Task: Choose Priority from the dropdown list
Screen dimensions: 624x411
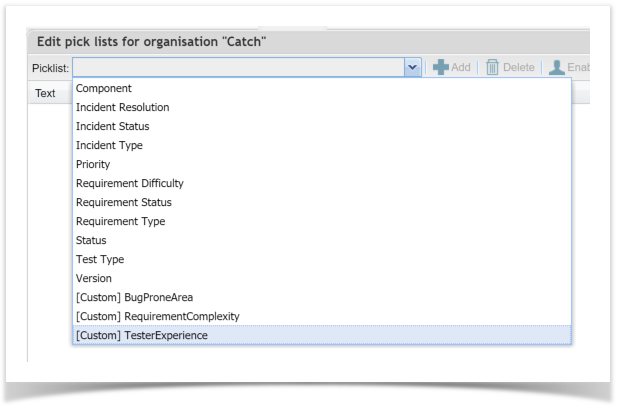Action: pyautogui.click(x=94, y=164)
